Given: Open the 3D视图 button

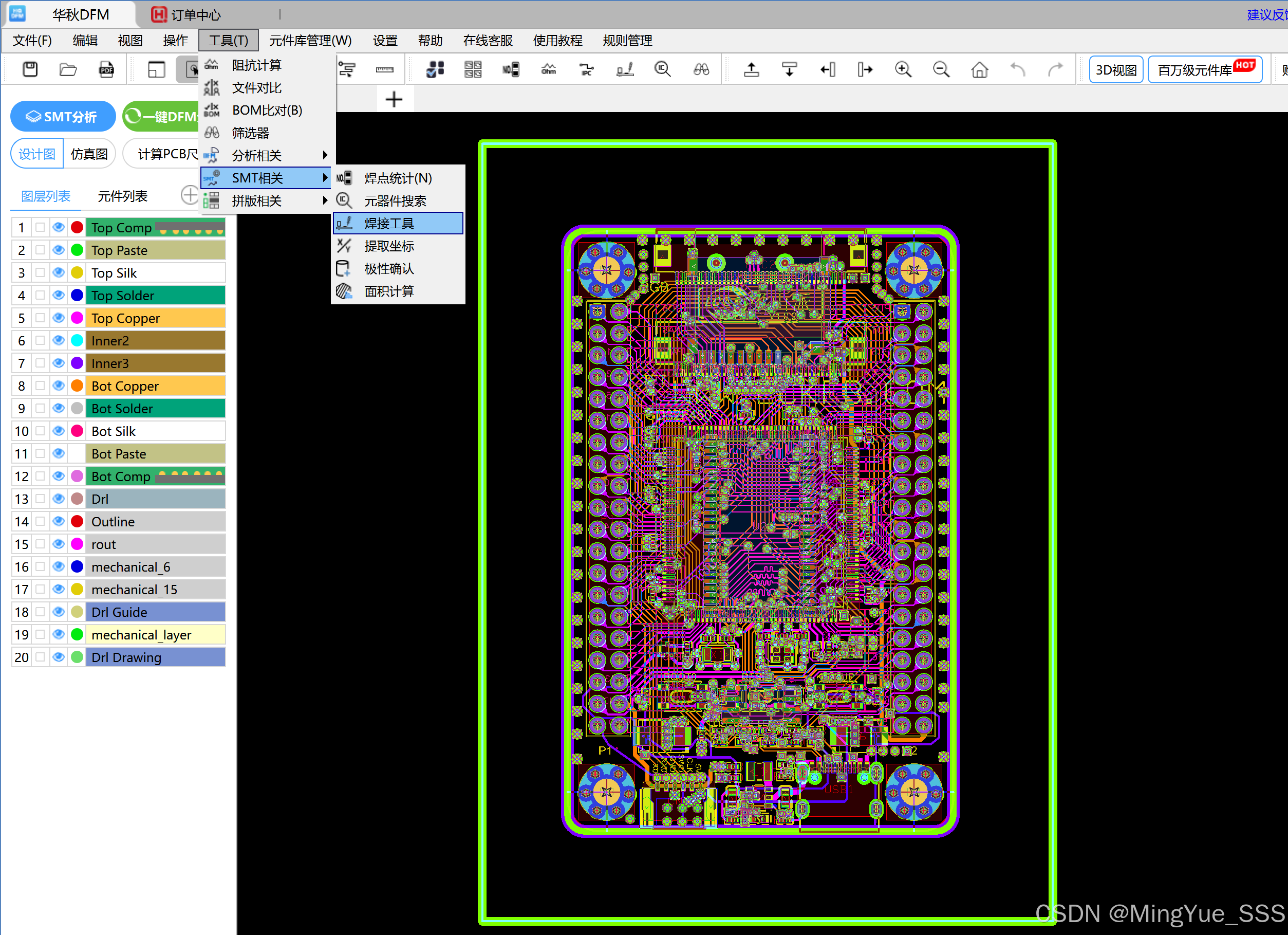Looking at the screenshot, I should 1115,69.
